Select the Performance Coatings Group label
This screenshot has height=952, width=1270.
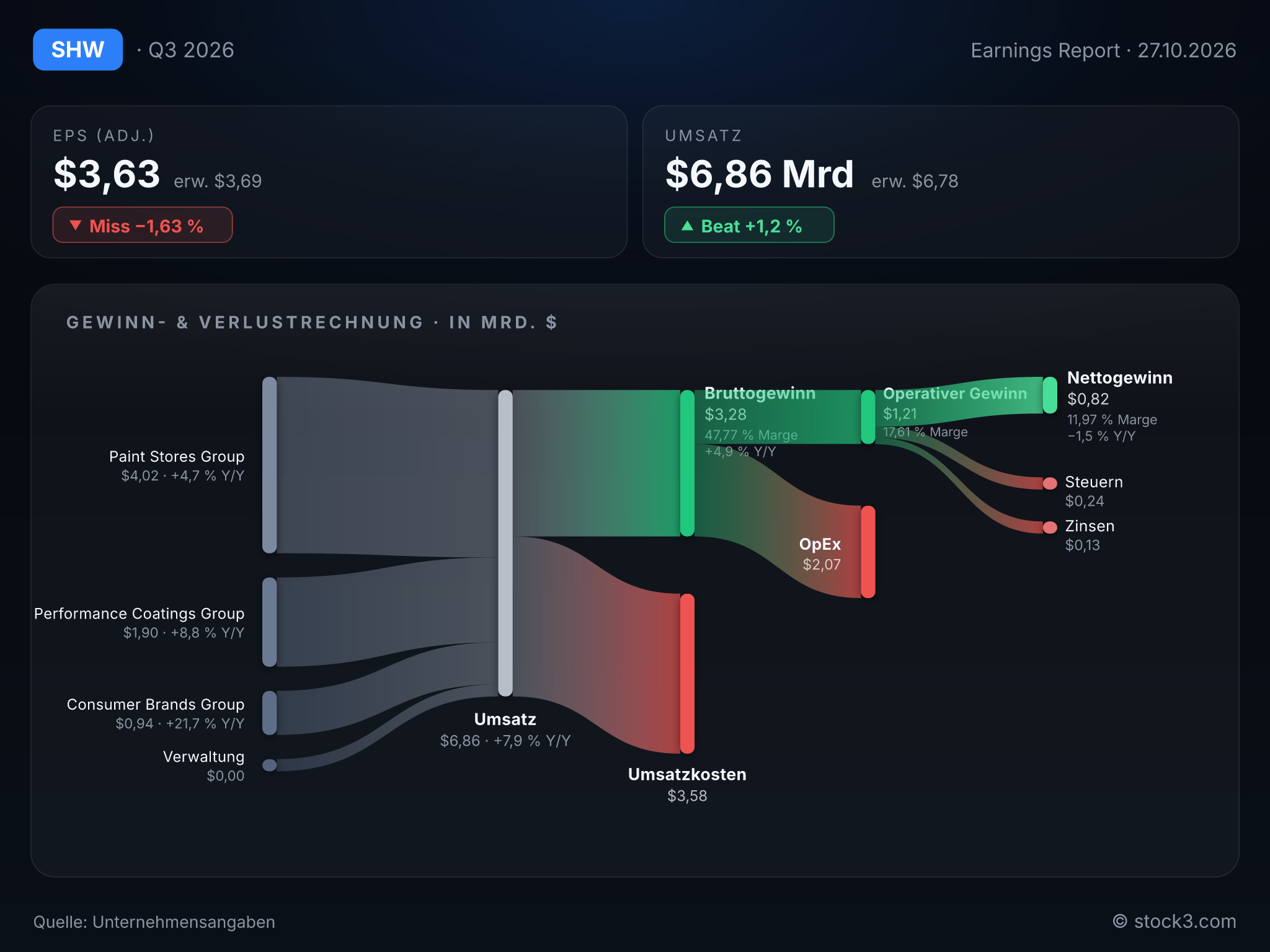point(140,614)
